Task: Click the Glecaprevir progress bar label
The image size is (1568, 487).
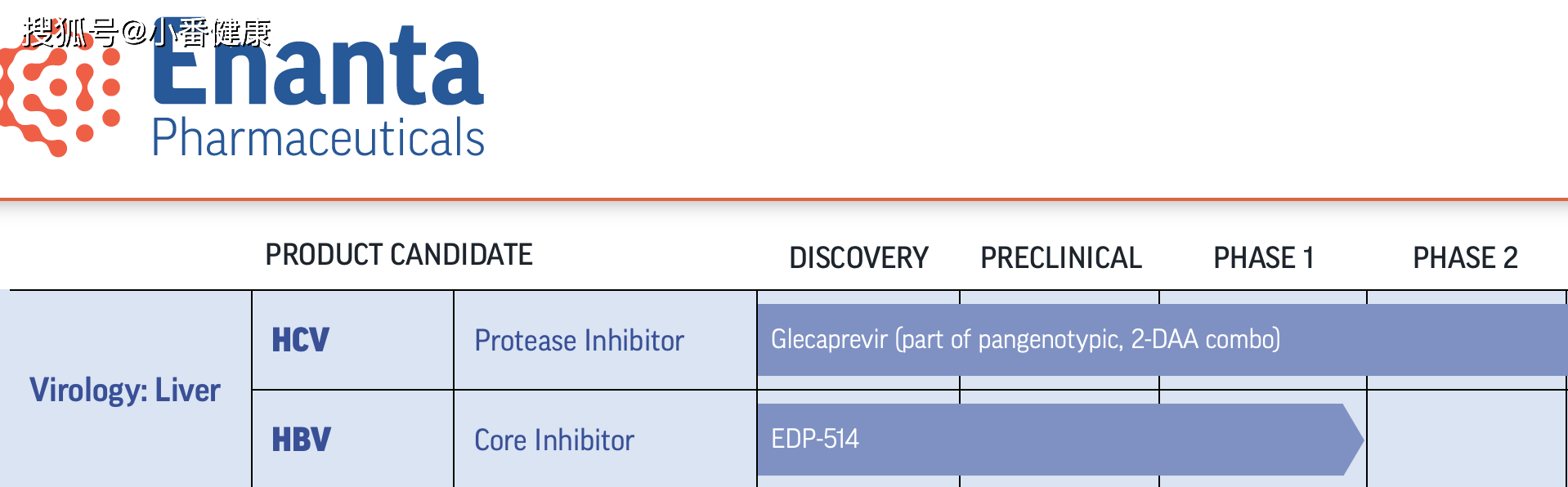Action: (x=1025, y=339)
